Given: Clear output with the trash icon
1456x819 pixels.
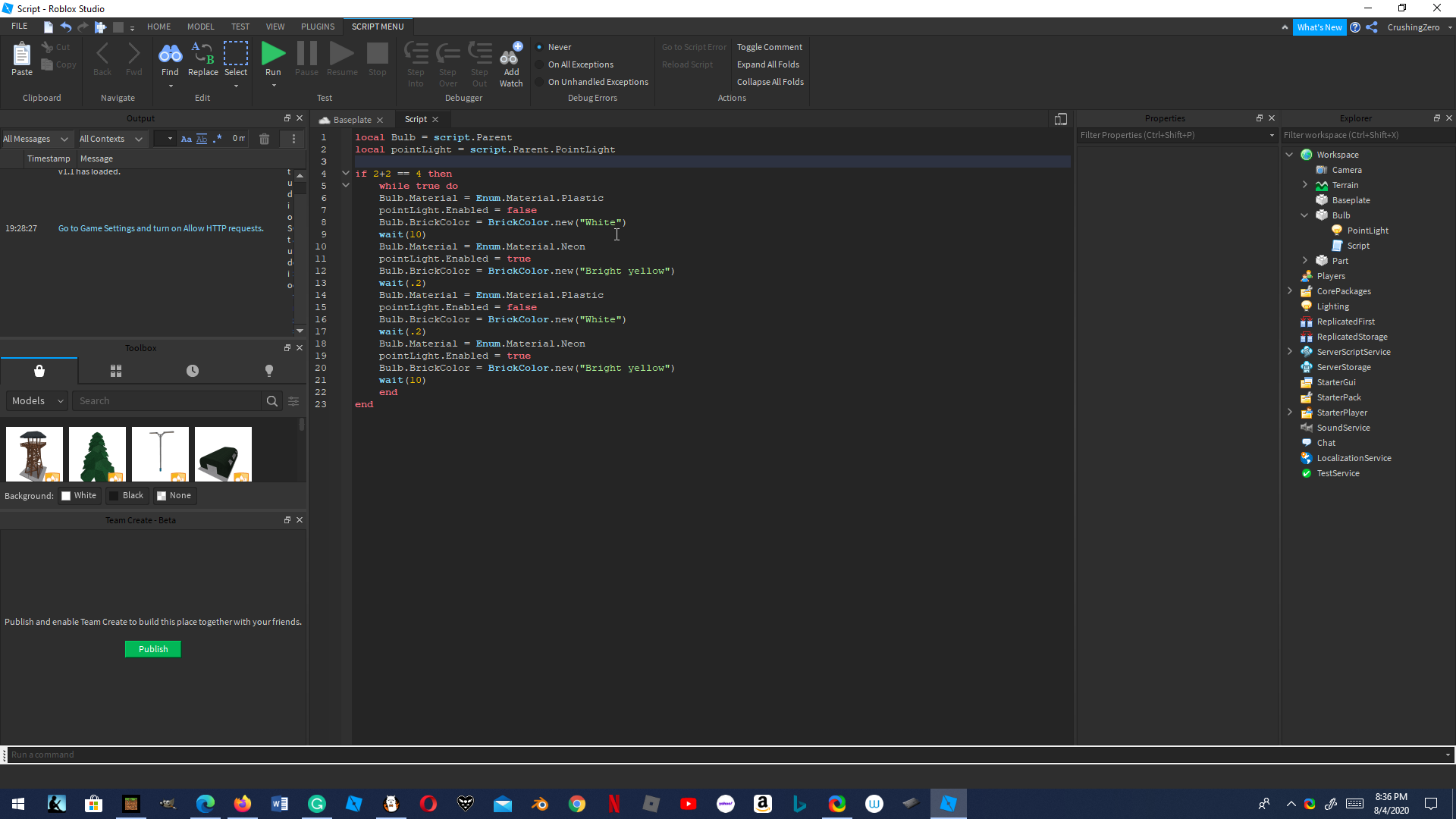Looking at the screenshot, I should coord(264,139).
